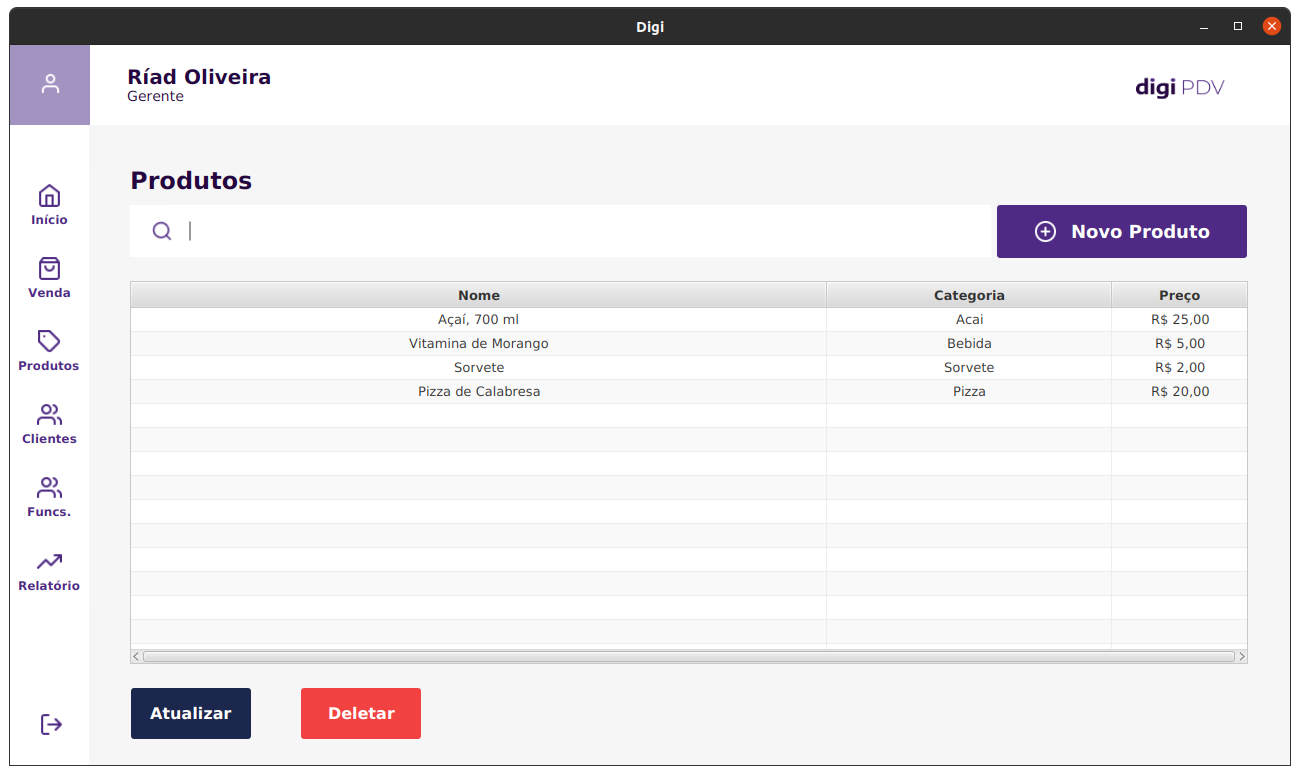Click the R$ 2,00 price cell
The width and height of the screenshot is (1300, 775).
pos(1180,368)
